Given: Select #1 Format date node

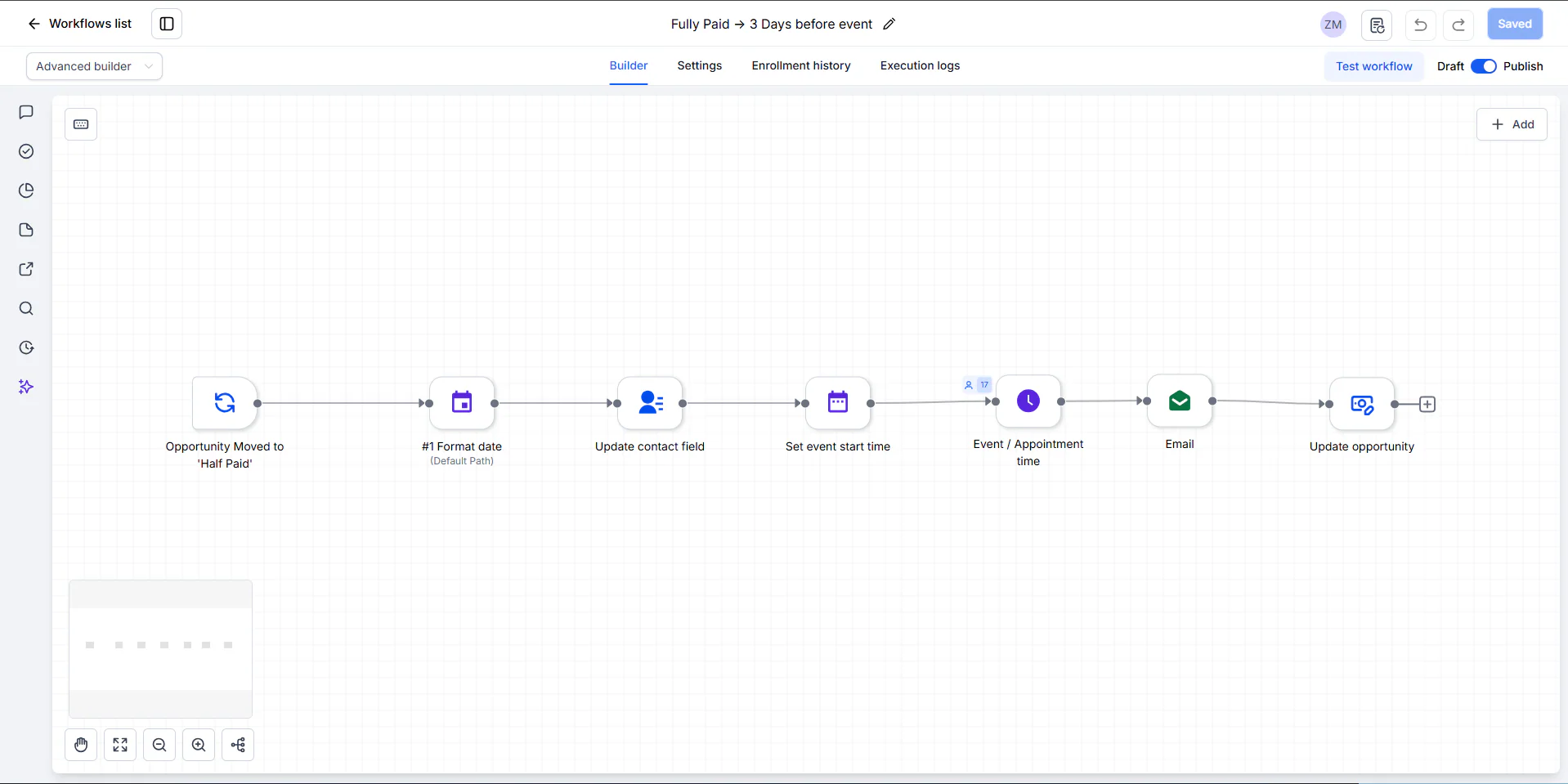Looking at the screenshot, I should point(462,403).
